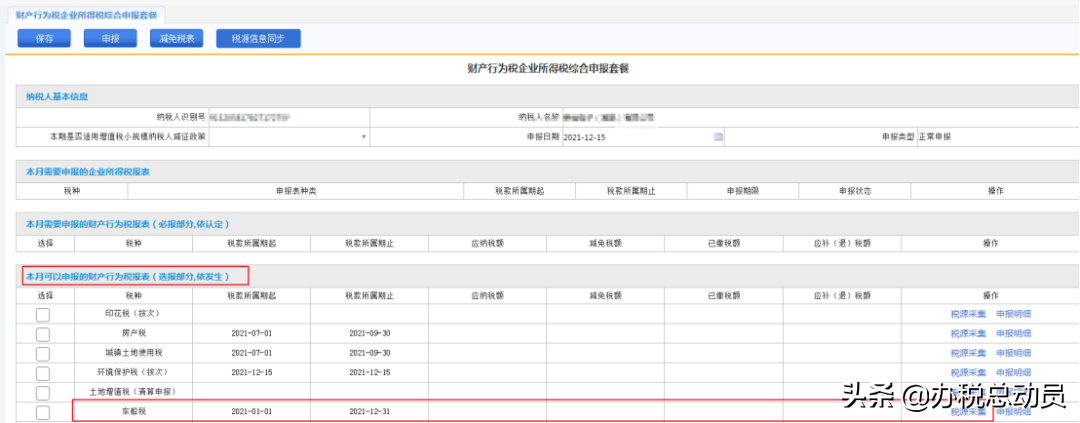Tick the checkbox for 房产税

(43, 333)
